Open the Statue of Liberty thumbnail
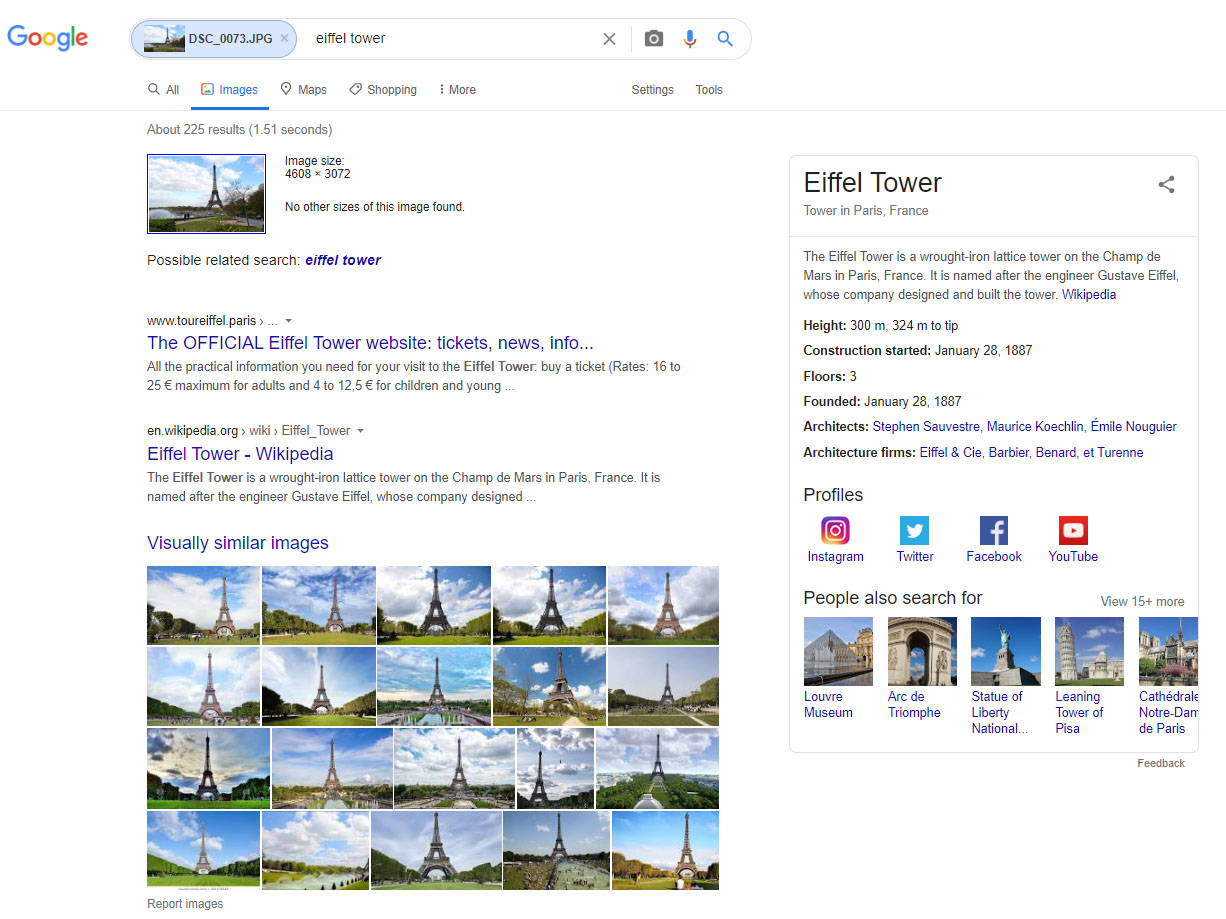The height and width of the screenshot is (919, 1226). (x=1006, y=651)
